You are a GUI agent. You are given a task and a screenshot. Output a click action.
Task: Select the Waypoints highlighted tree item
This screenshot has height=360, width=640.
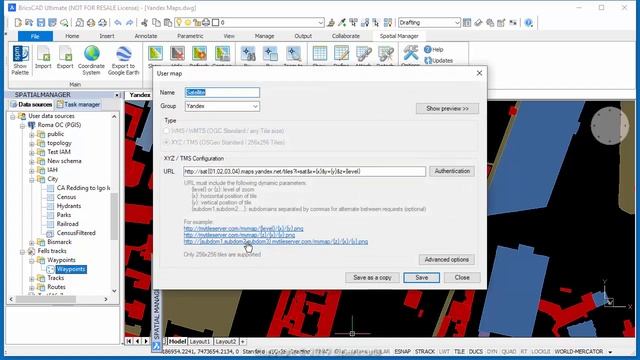[x=71, y=269]
